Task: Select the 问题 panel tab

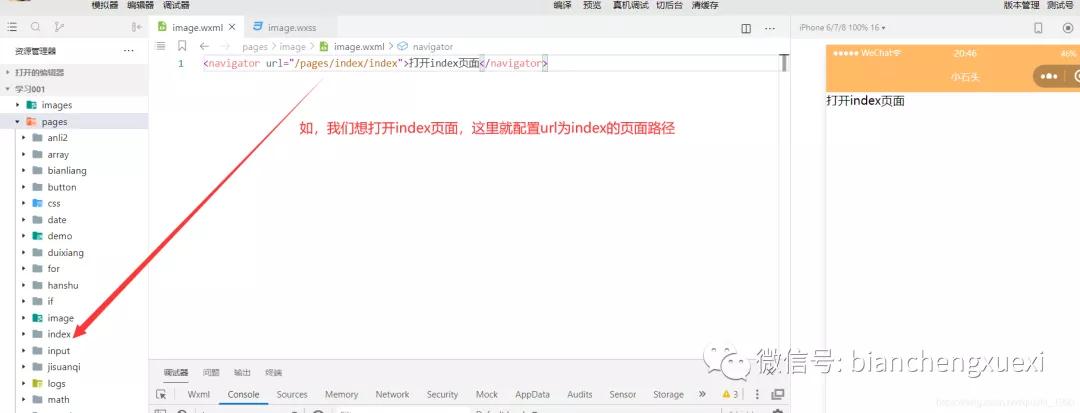Action: pos(211,372)
